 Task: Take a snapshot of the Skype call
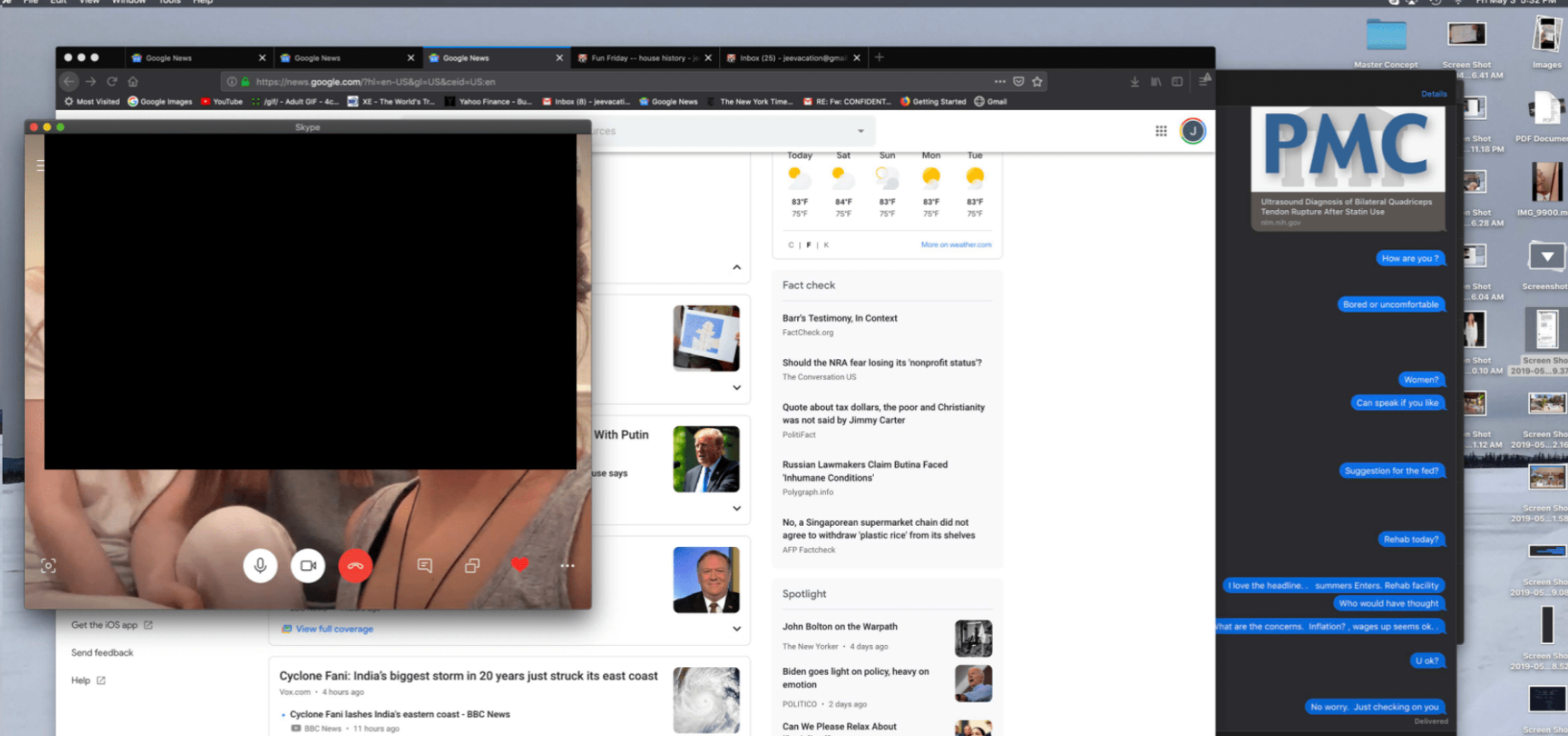(48, 566)
